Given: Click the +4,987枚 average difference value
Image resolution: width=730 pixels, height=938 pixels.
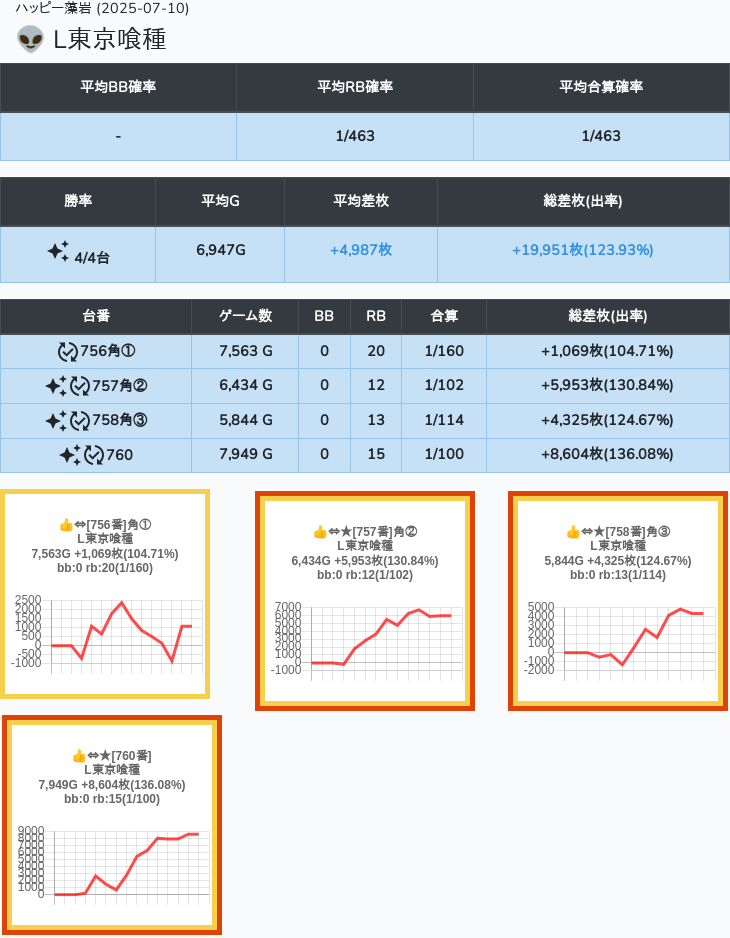Looking at the screenshot, I should click(361, 250).
